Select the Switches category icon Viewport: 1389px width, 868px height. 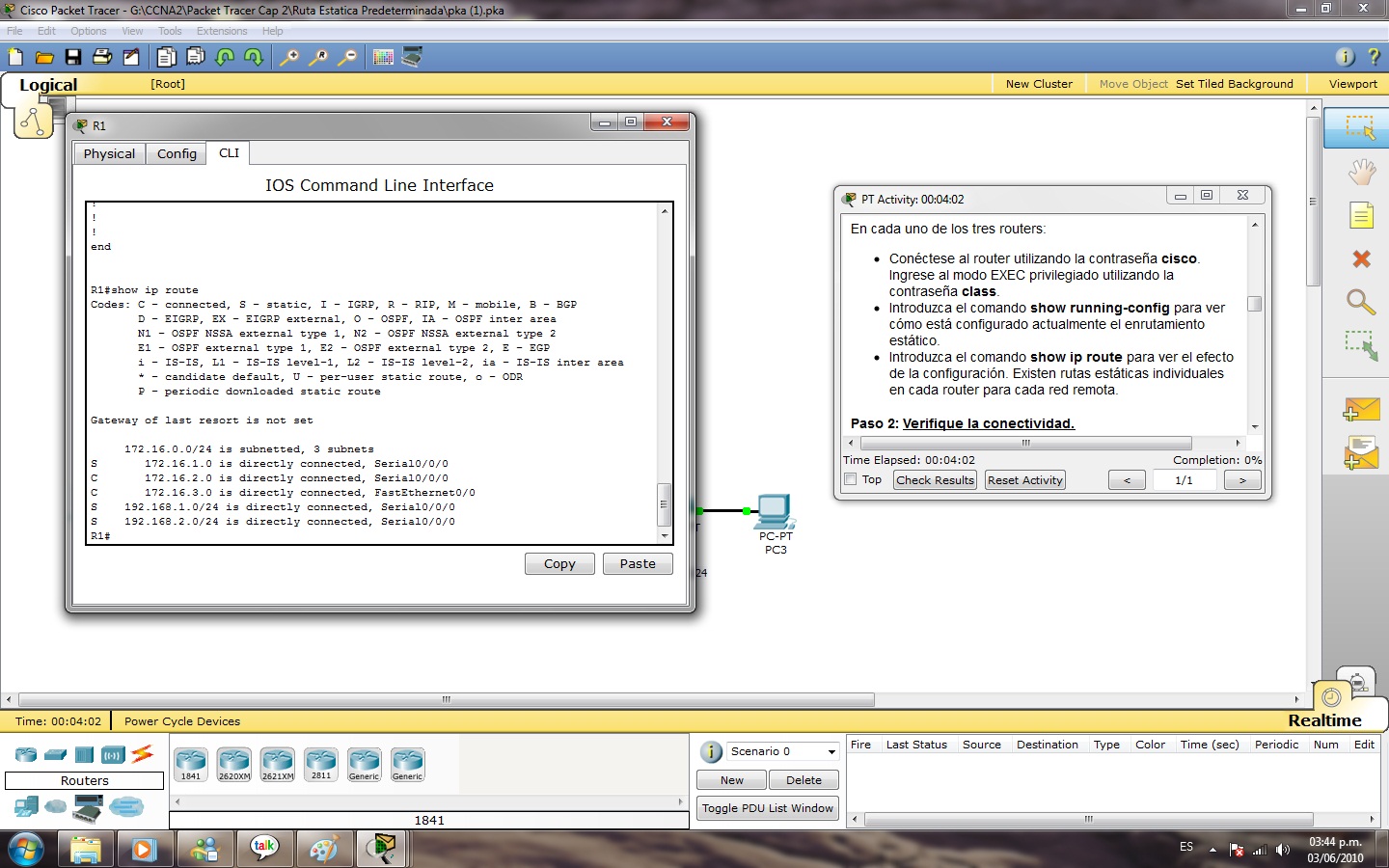pos(56,754)
